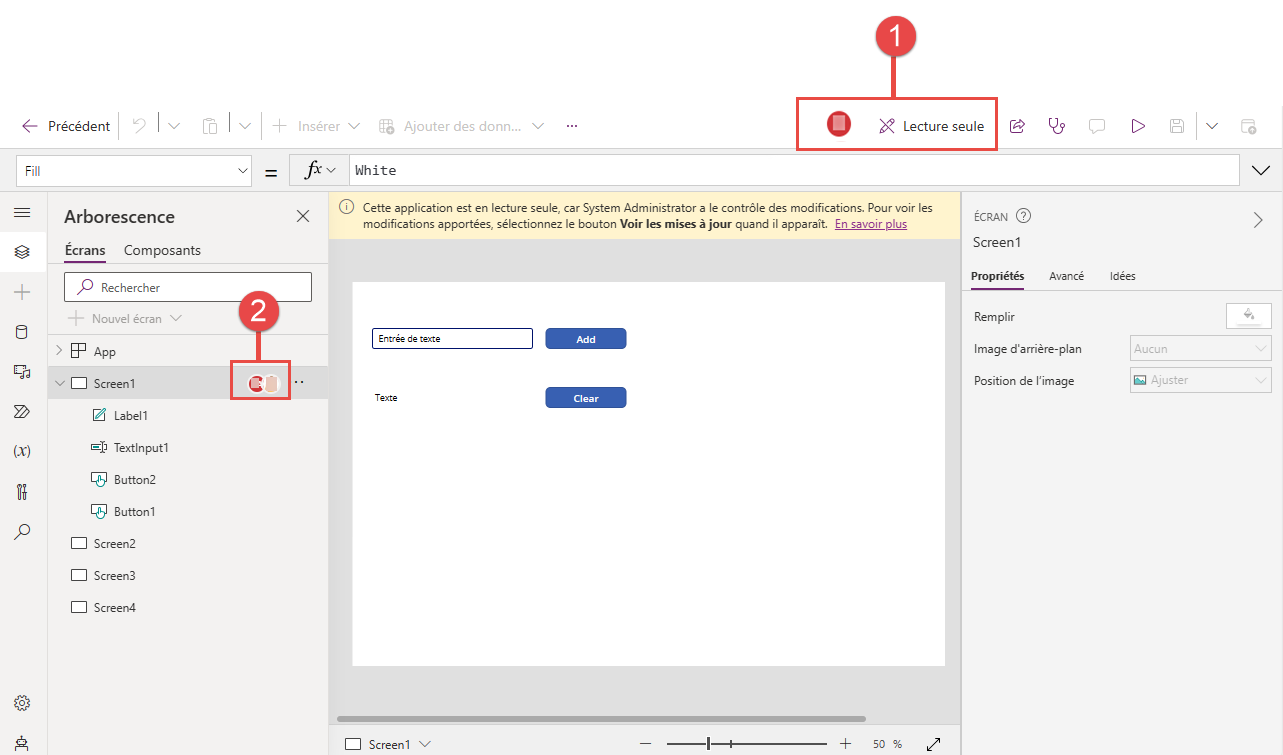Close the Arborescence panel
The image size is (1283, 755).
click(x=303, y=216)
